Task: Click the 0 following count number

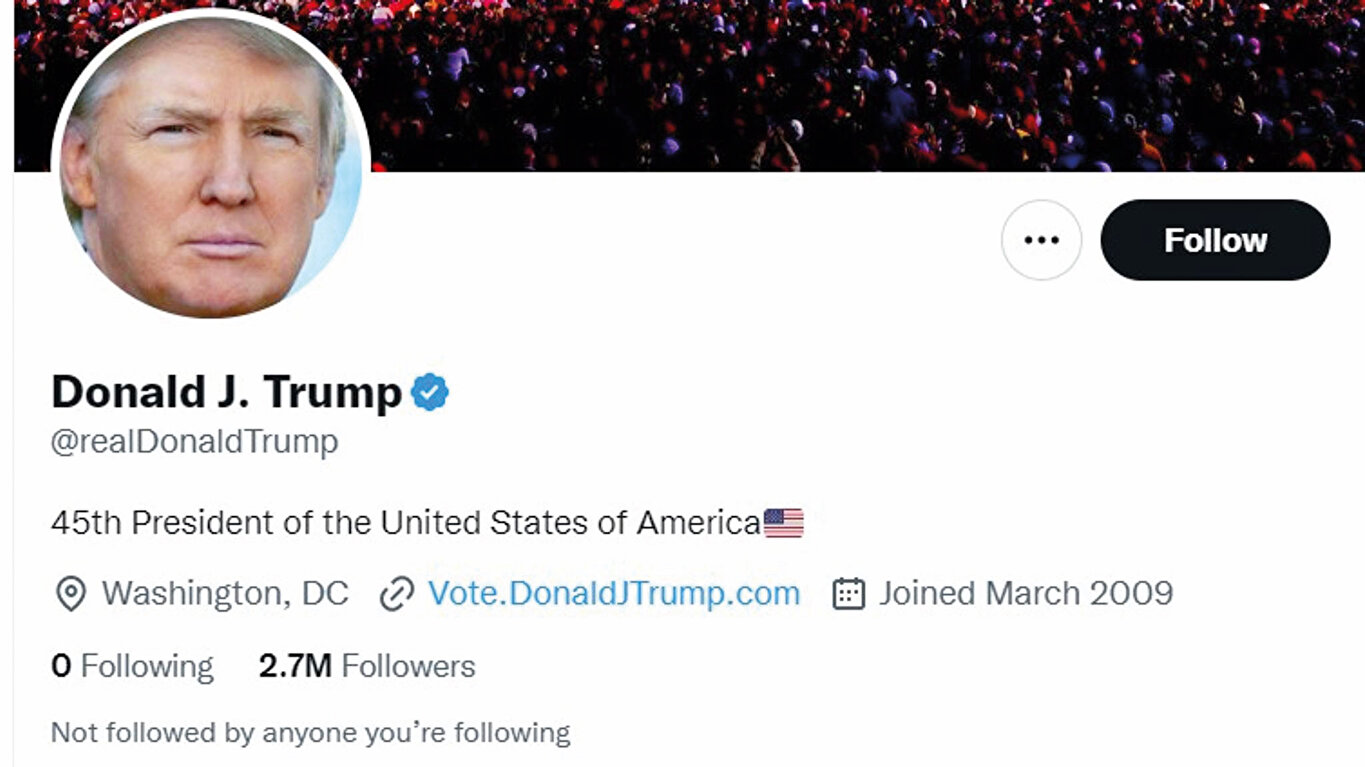Action: click(61, 666)
